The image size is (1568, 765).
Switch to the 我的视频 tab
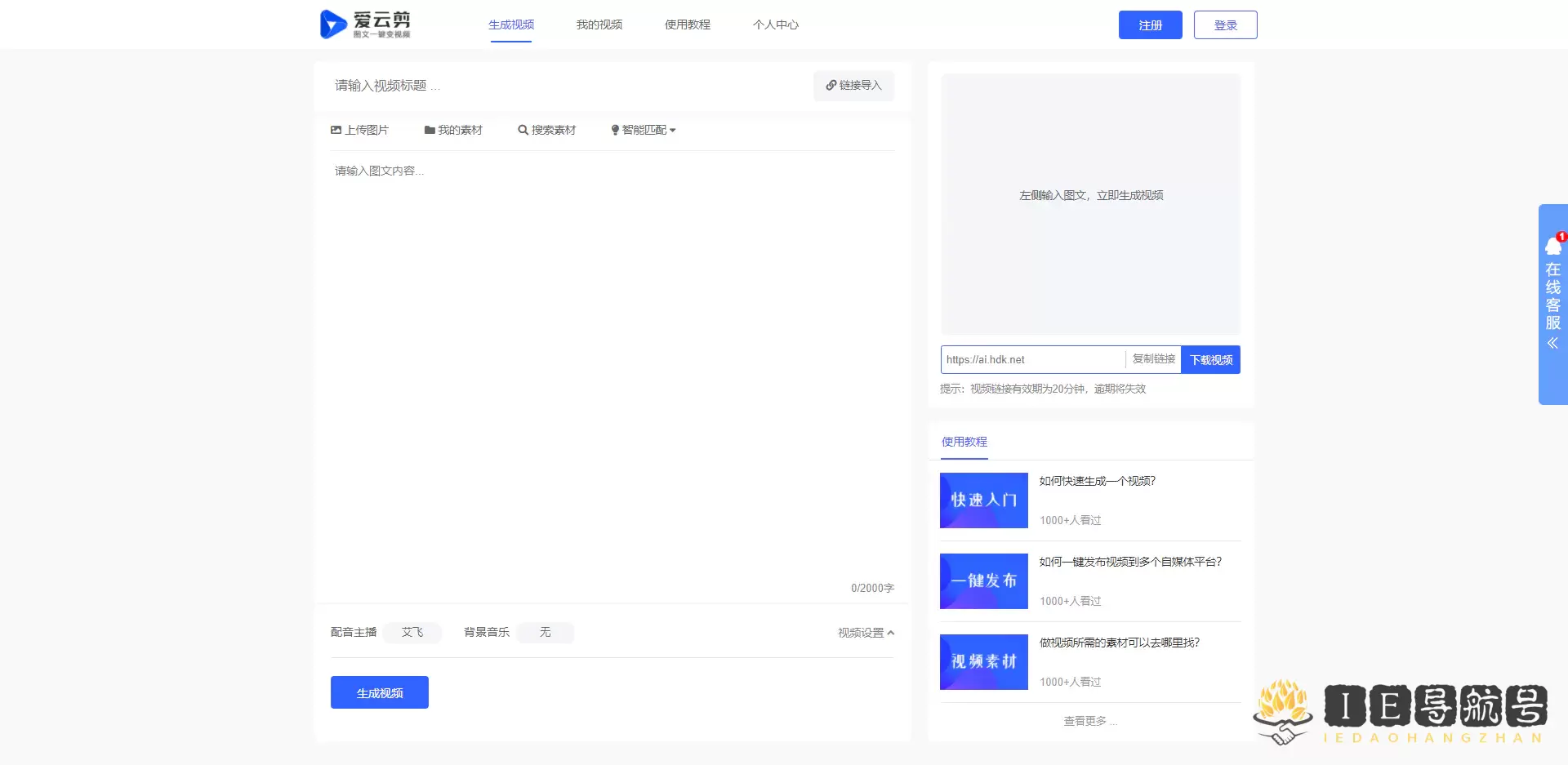tap(599, 24)
